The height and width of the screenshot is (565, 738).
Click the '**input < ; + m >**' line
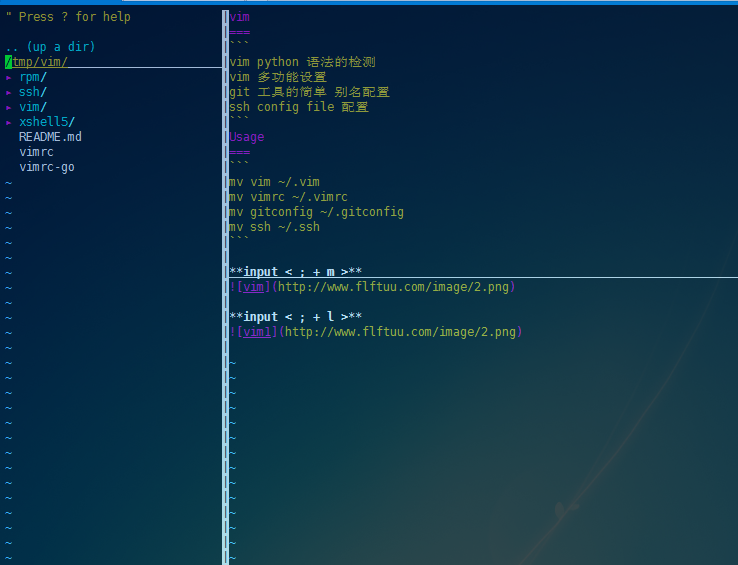tap(296, 272)
